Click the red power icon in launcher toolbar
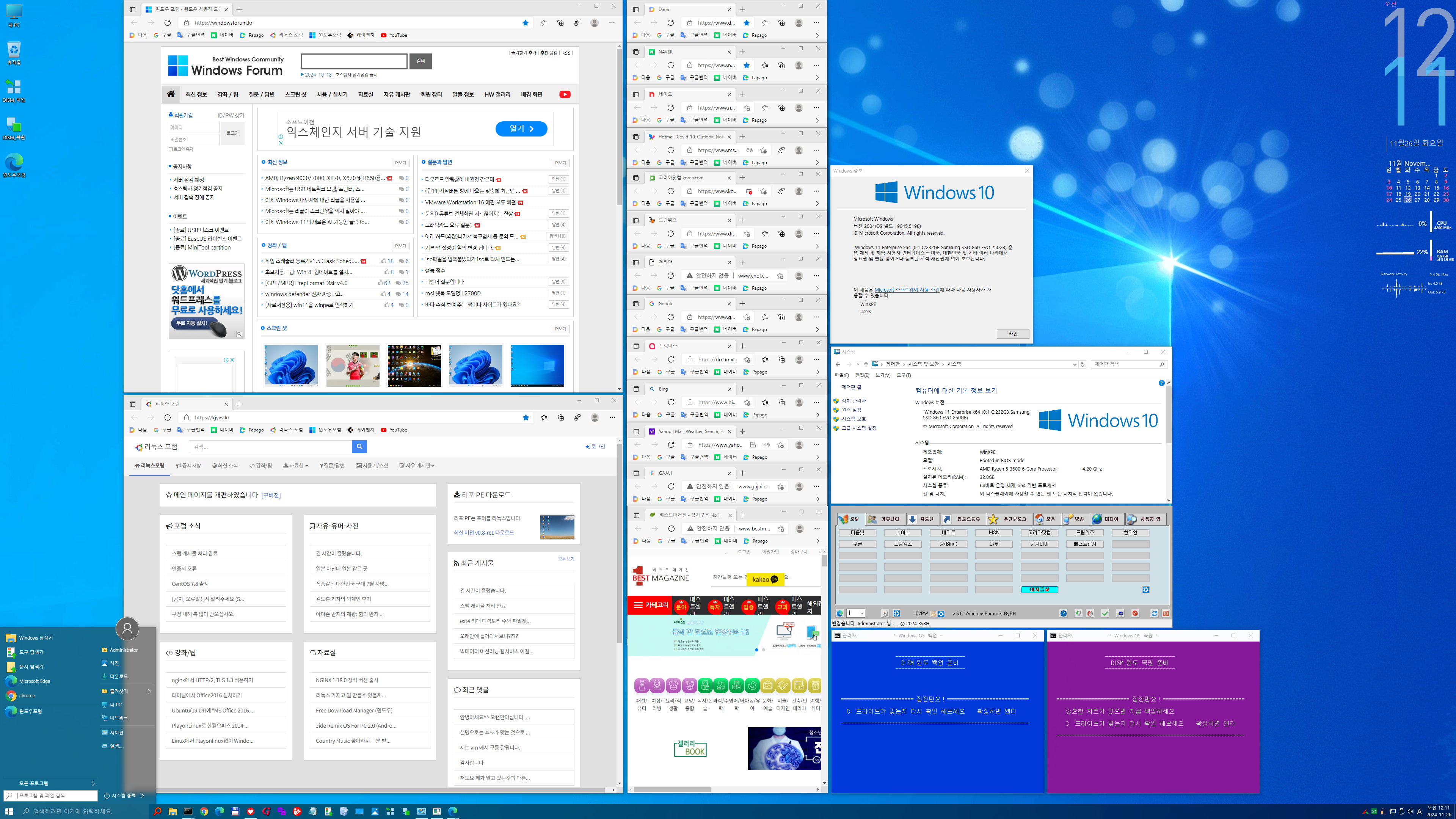The image size is (1456, 819). click(1166, 613)
